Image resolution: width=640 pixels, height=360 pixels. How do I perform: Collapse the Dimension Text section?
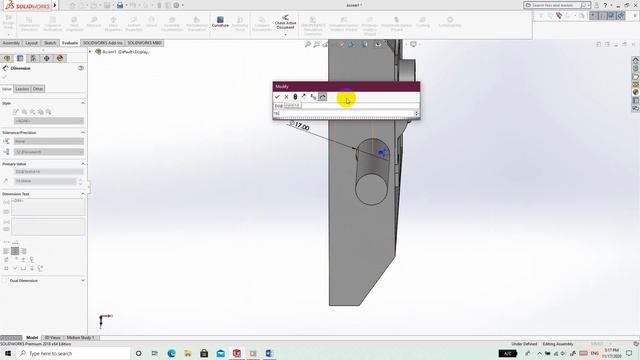coord(83,194)
